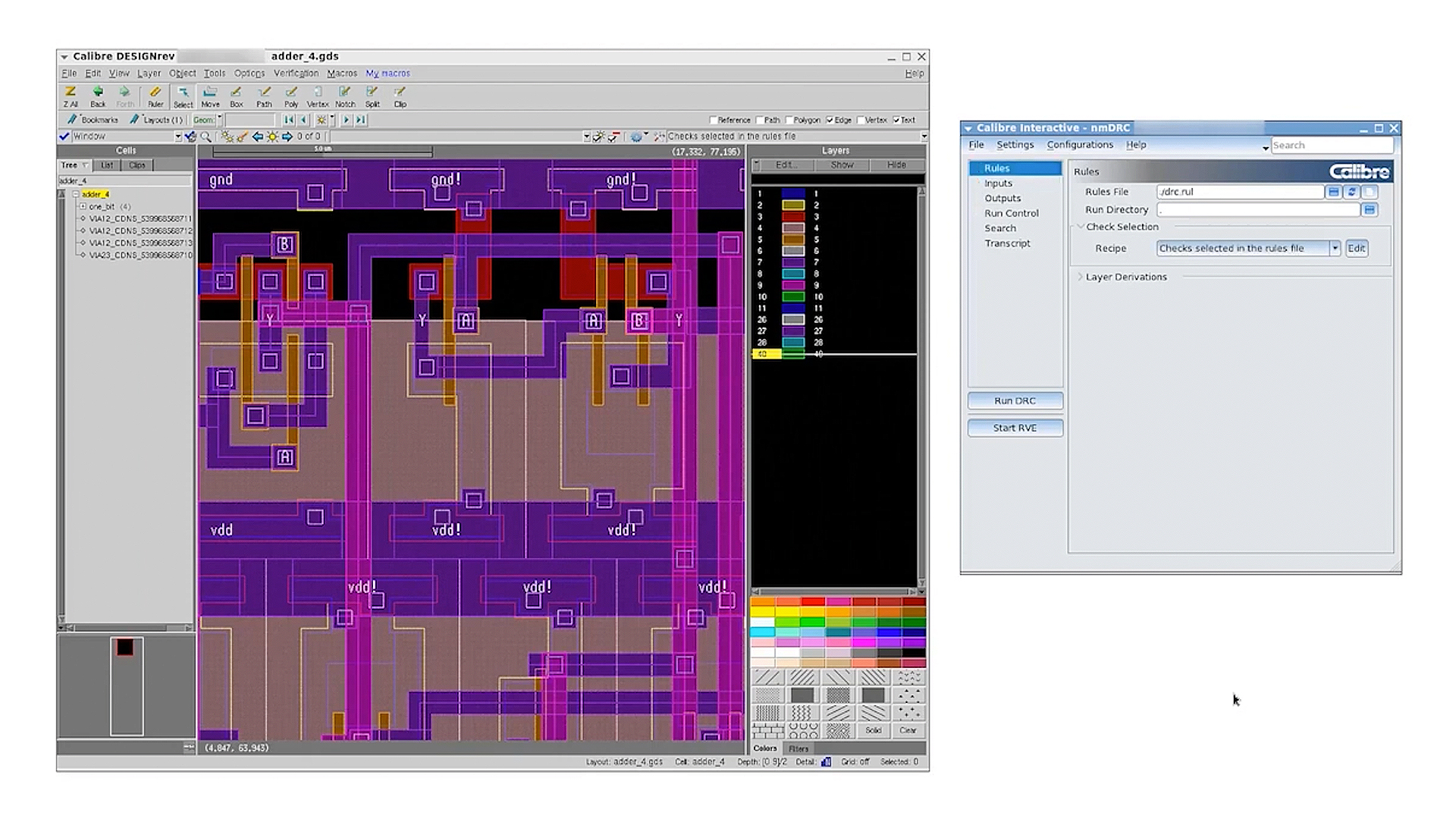
Task: Pick the Move tool
Action: pyautogui.click(x=211, y=94)
